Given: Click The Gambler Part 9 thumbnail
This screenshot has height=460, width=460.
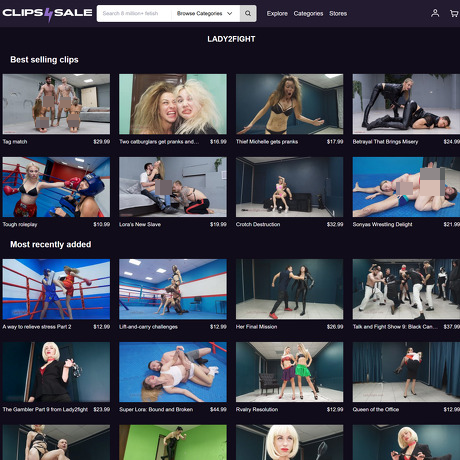Looking at the screenshot, I should pyautogui.click(x=56, y=372).
